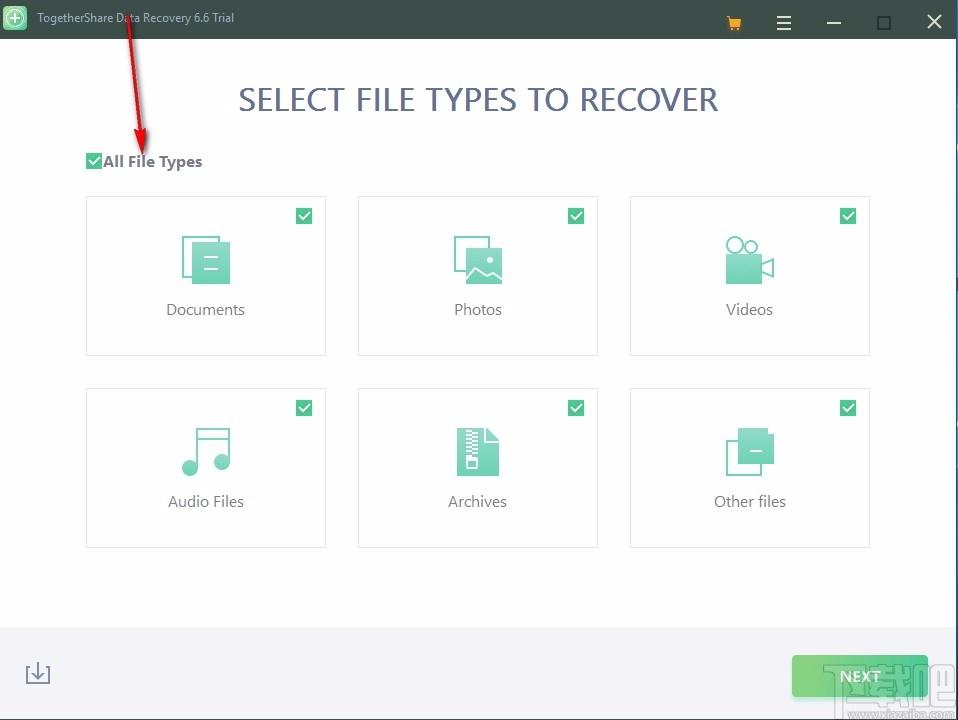This screenshot has width=958, height=720.
Task: Uncheck the All File Types checkbox
Action: click(x=94, y=161)
